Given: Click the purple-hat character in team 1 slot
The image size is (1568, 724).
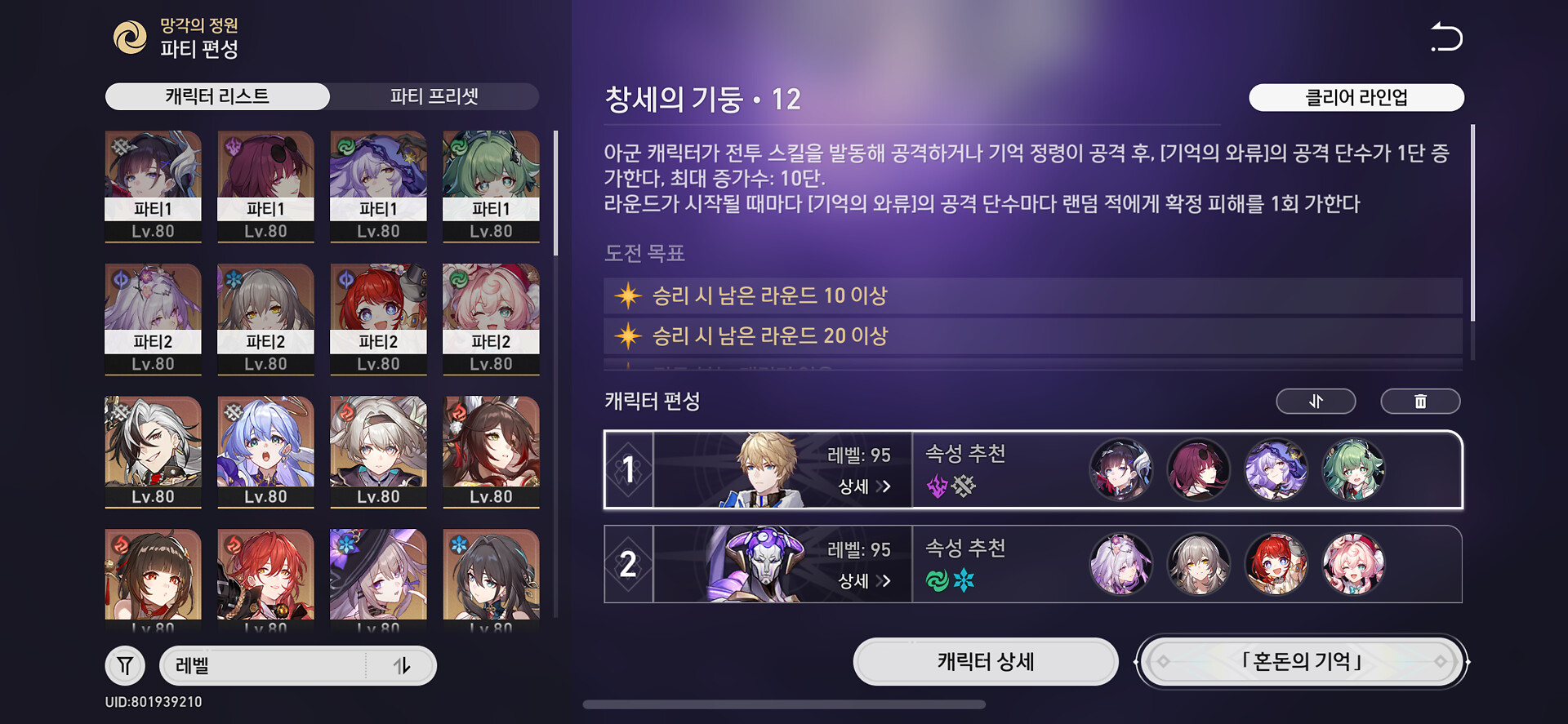Looking at the screenshot, I should (1275, 469).
